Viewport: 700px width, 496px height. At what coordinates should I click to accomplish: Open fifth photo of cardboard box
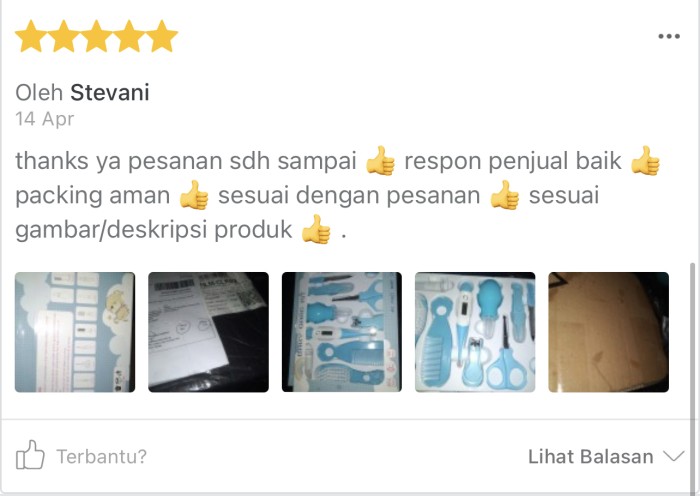(x=608, y=332)
